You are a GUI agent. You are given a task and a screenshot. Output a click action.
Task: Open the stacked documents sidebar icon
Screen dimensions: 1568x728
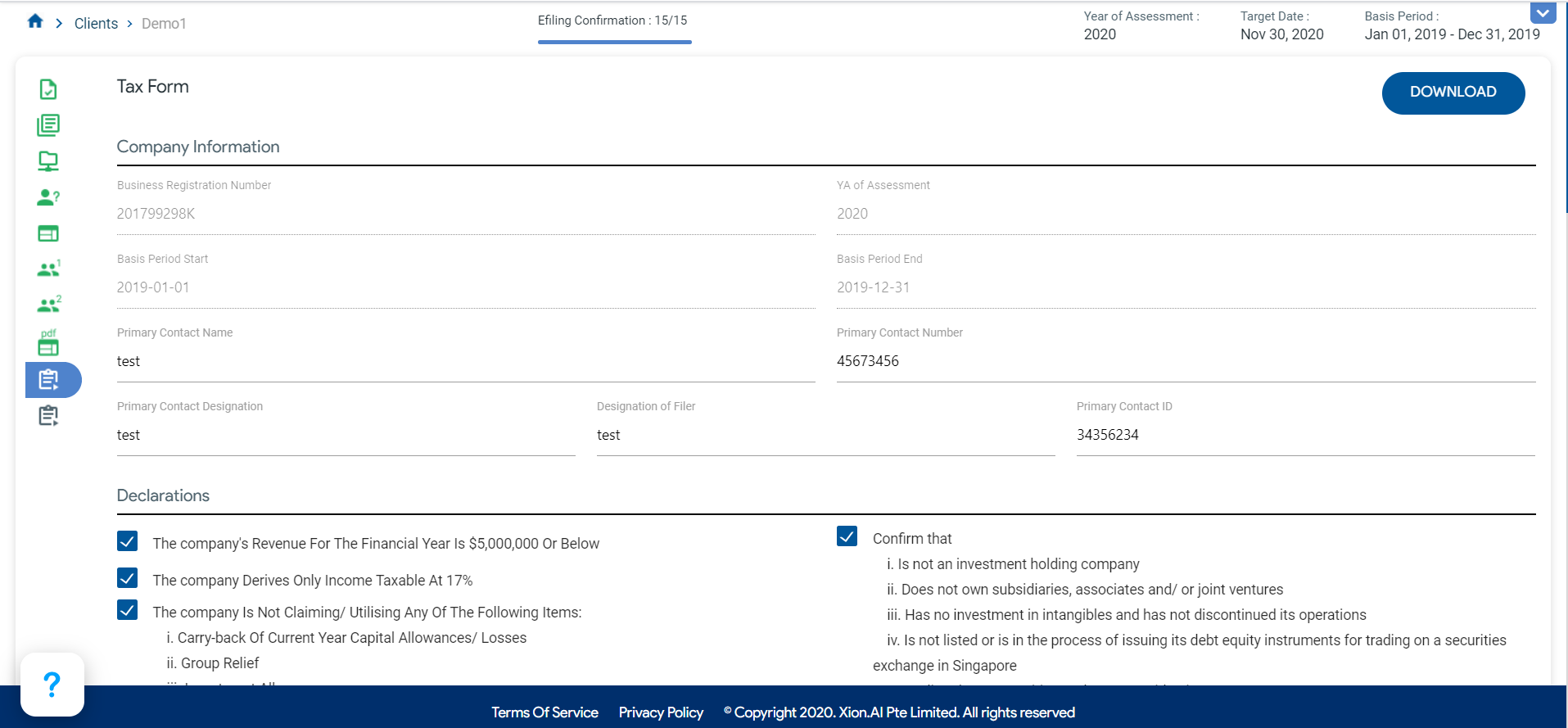click(48, 125)
